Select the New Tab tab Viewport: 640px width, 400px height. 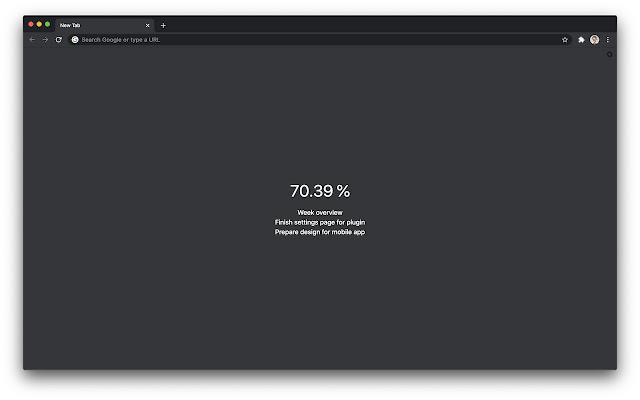(x=104, y=25)
